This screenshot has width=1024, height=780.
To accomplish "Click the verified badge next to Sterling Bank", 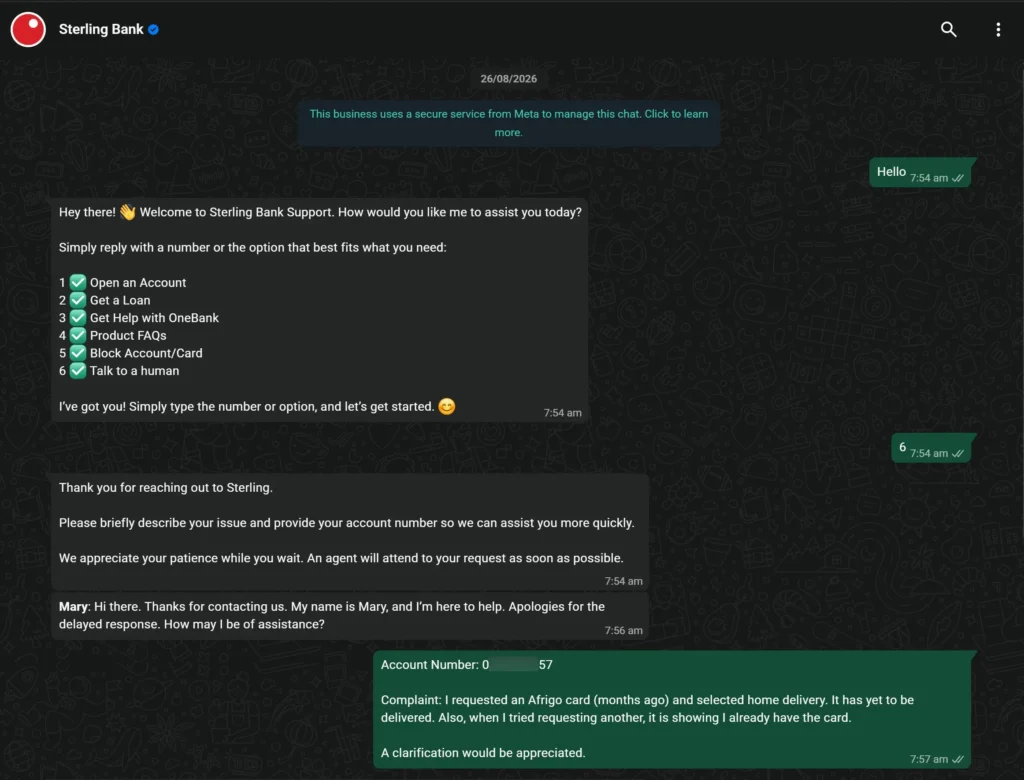I will (153, 29).
